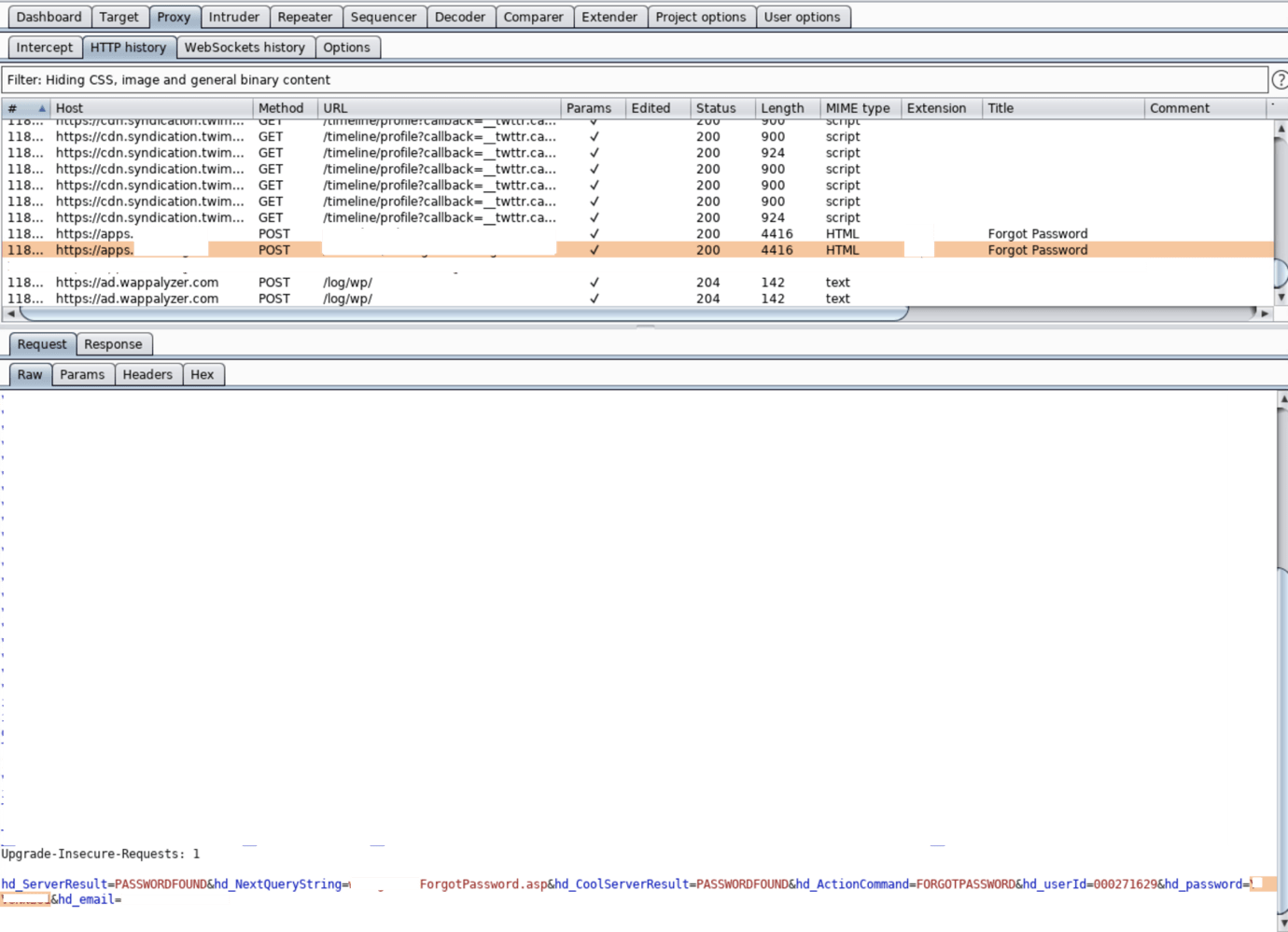The image size is (1288, 932).
Task: Click Params checkmark in last wappalyzer row
Action: click(594, 299)
